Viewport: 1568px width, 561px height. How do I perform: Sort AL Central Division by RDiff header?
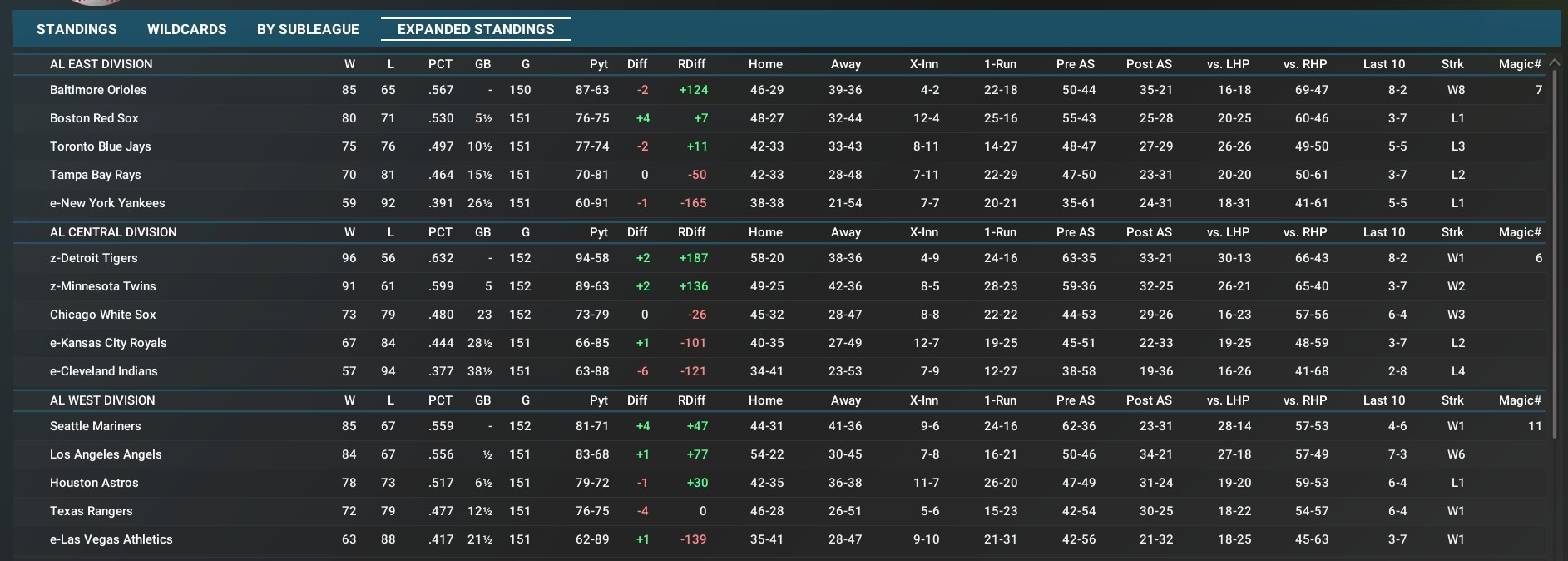(x=691, y=232)
